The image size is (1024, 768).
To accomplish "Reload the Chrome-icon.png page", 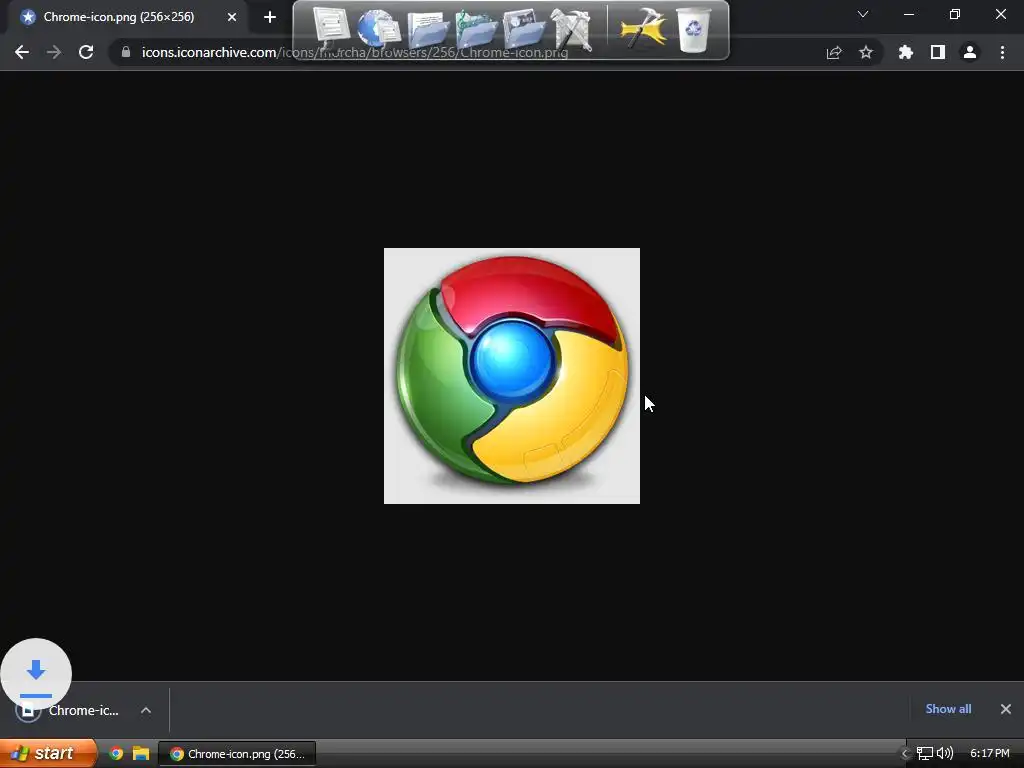I will point(86,52).
